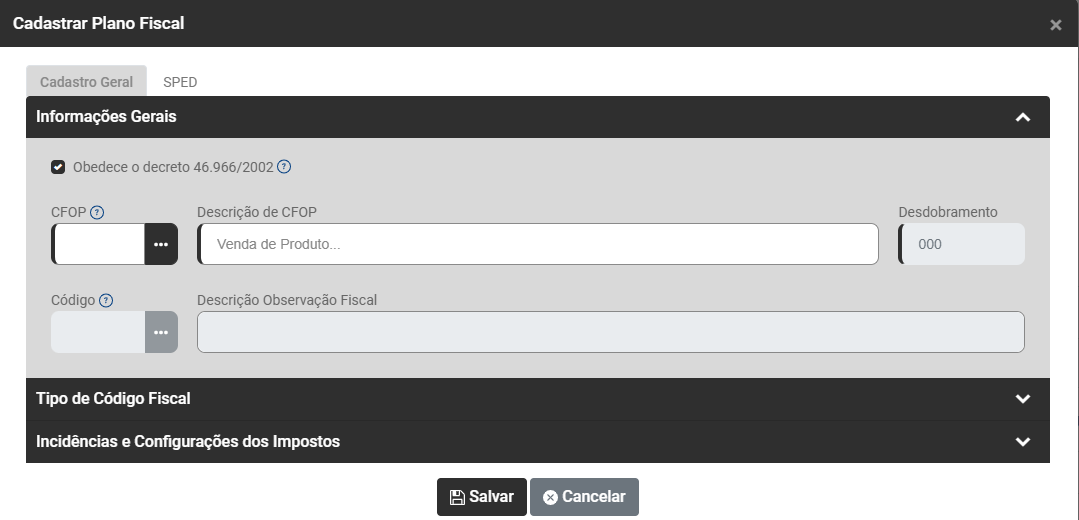Select the Cadastro Geral tab
Screen dimensions: 1079x520
(86, 82)
